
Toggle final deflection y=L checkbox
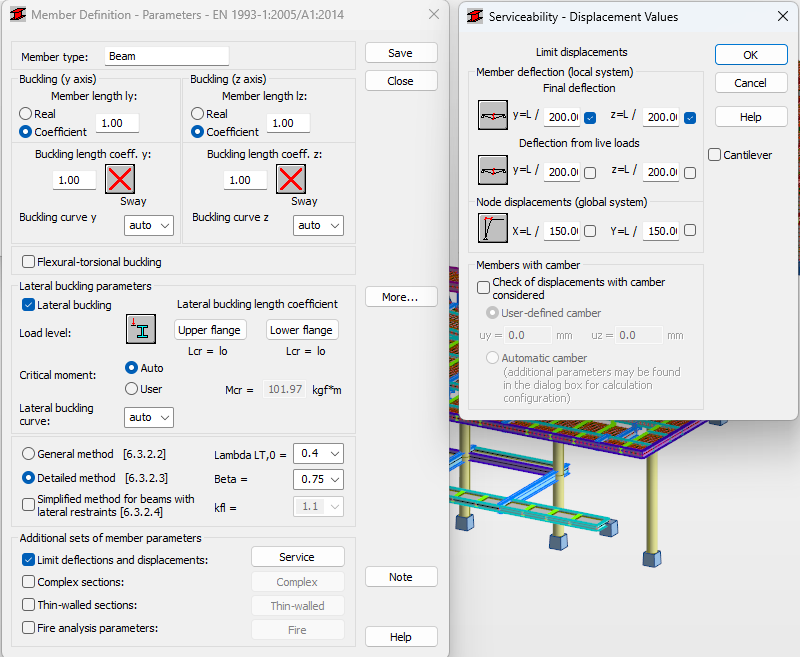pyautogui.click(x=590, y=118)
